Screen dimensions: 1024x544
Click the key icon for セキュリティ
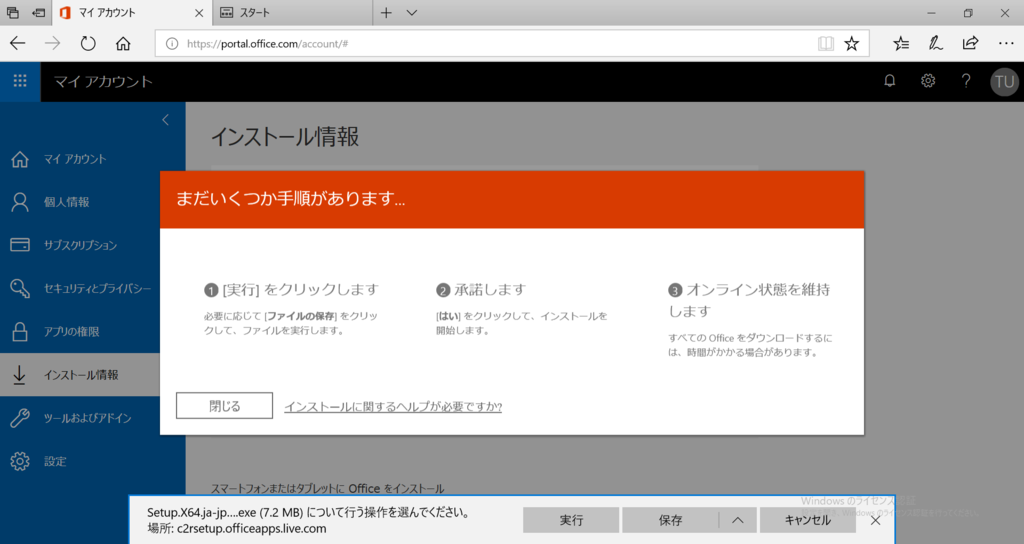20,288
